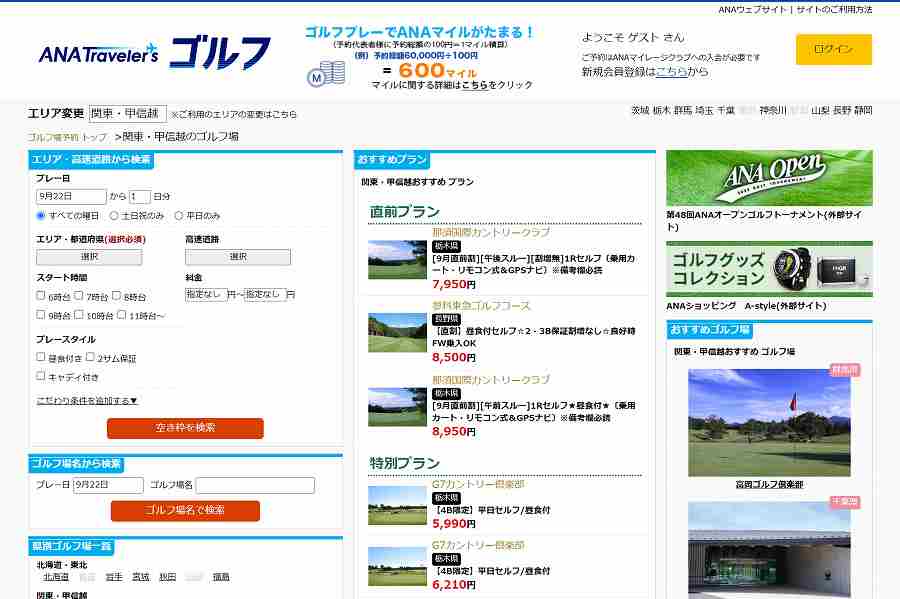
Task: Open 第48回ANAオープンゴルフトーナメント link text
Action: pyautogui.click(x=764, y=220)
